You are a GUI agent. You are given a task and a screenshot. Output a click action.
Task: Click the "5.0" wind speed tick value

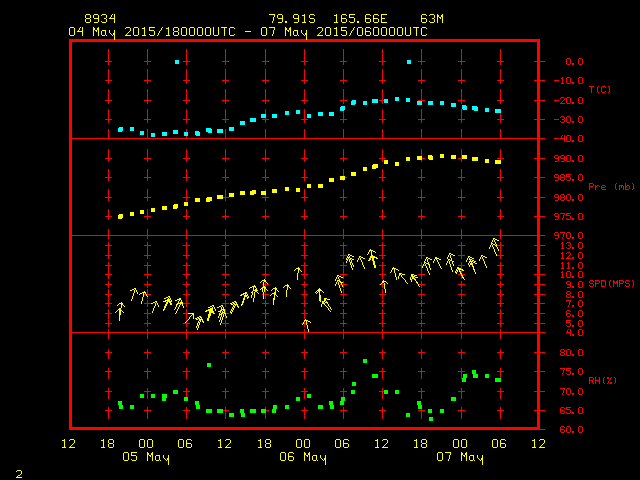(574, 323)
